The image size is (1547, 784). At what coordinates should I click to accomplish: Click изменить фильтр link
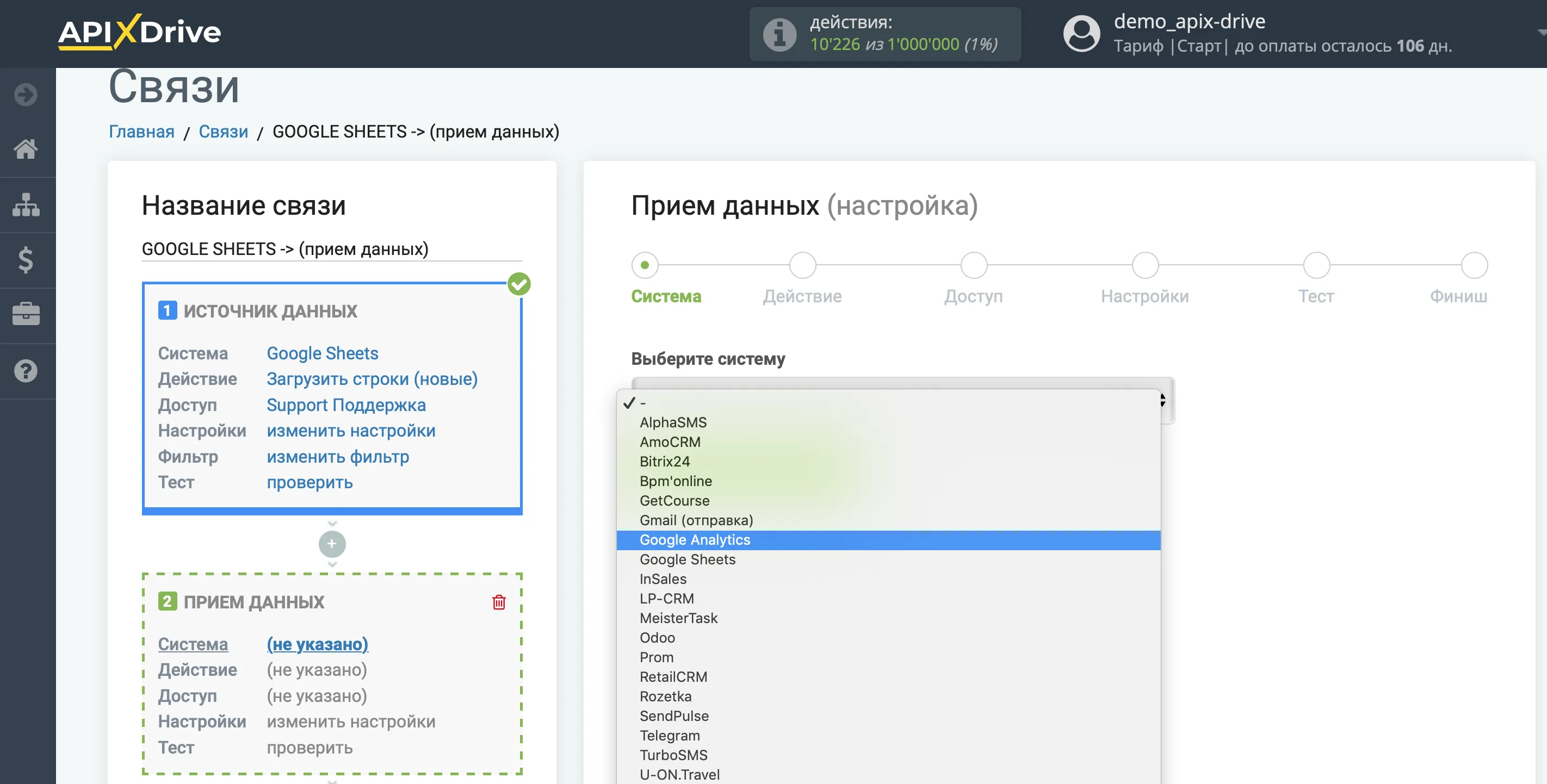pyautogui.click(x=338, y=456)
